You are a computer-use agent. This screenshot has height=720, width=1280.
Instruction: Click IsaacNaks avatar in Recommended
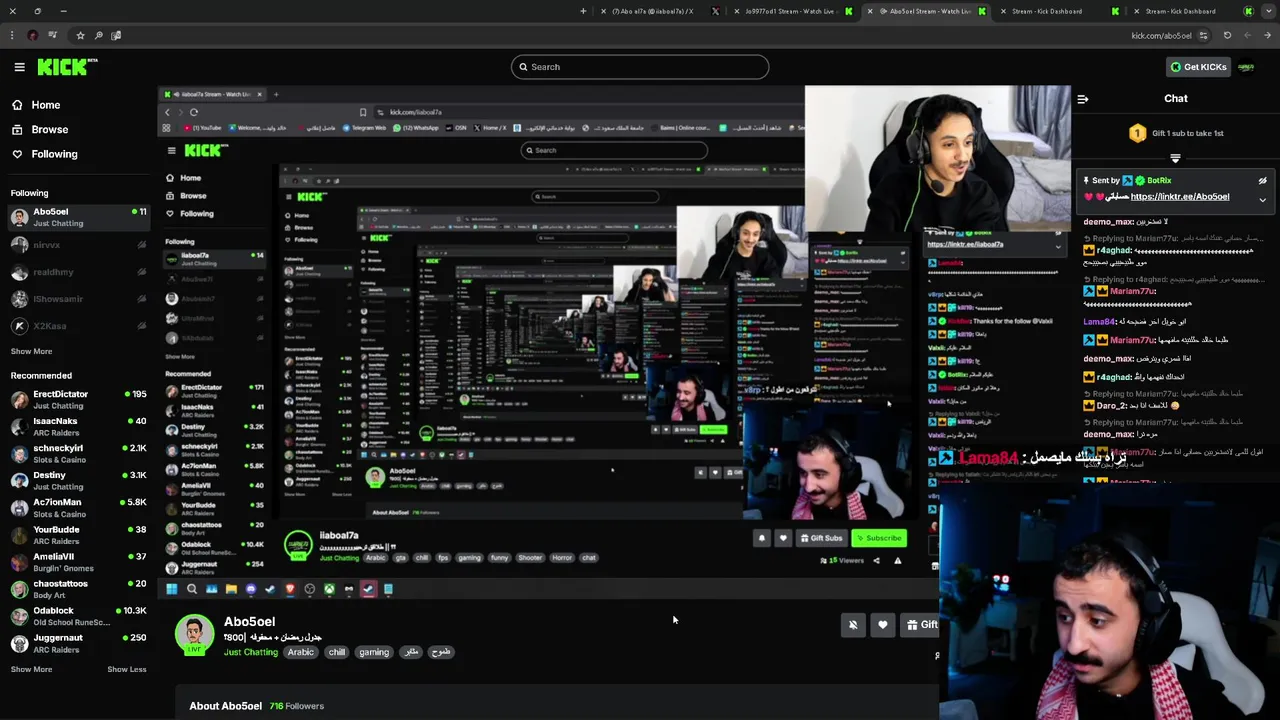tap(19, 427)
